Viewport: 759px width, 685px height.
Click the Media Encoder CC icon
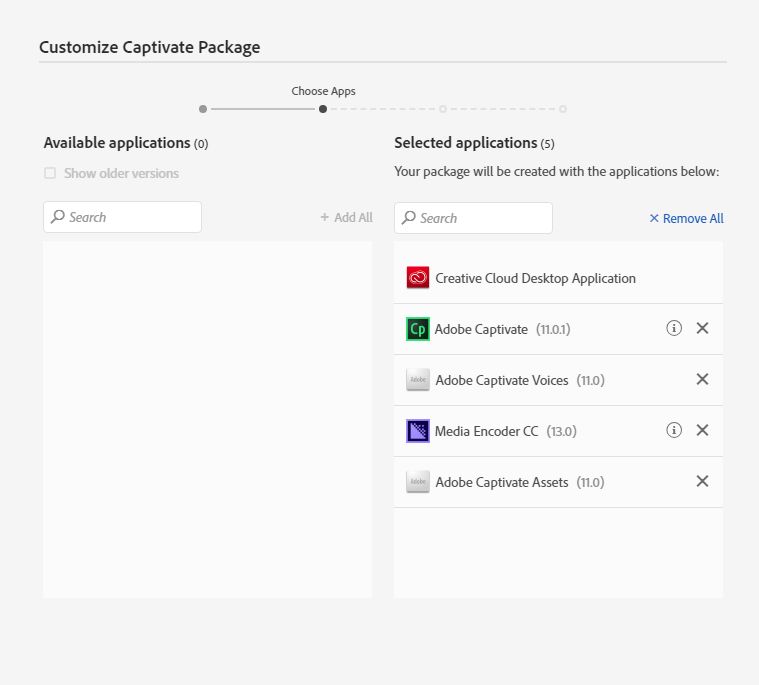418,431
